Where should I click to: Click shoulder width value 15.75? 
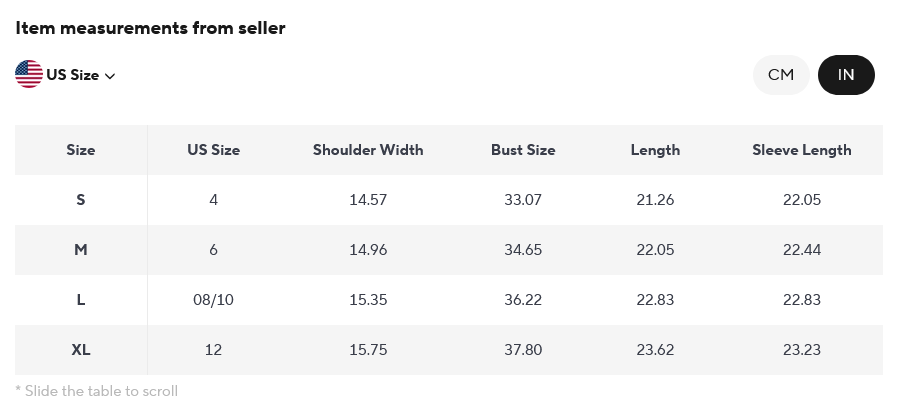coord(368,350)
